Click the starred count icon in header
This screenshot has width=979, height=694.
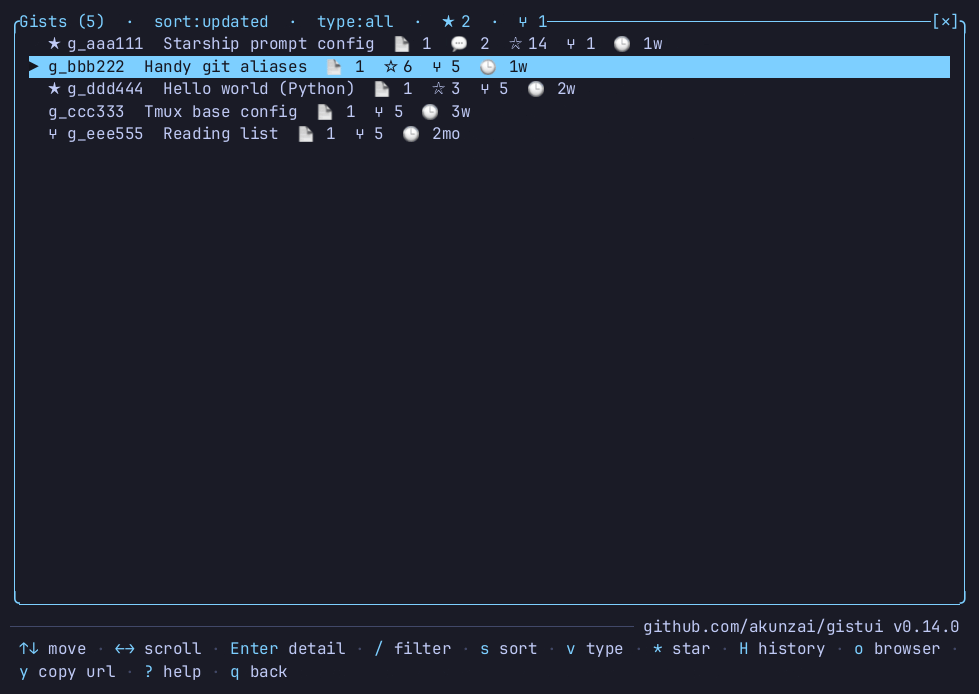pyautogui.click(x=448, y=22)
